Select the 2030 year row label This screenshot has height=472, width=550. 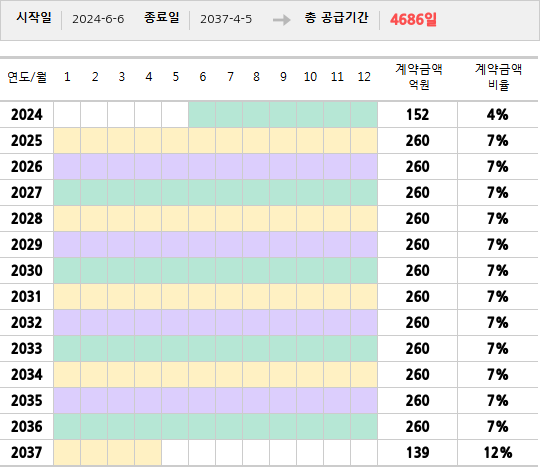point(27,270)
